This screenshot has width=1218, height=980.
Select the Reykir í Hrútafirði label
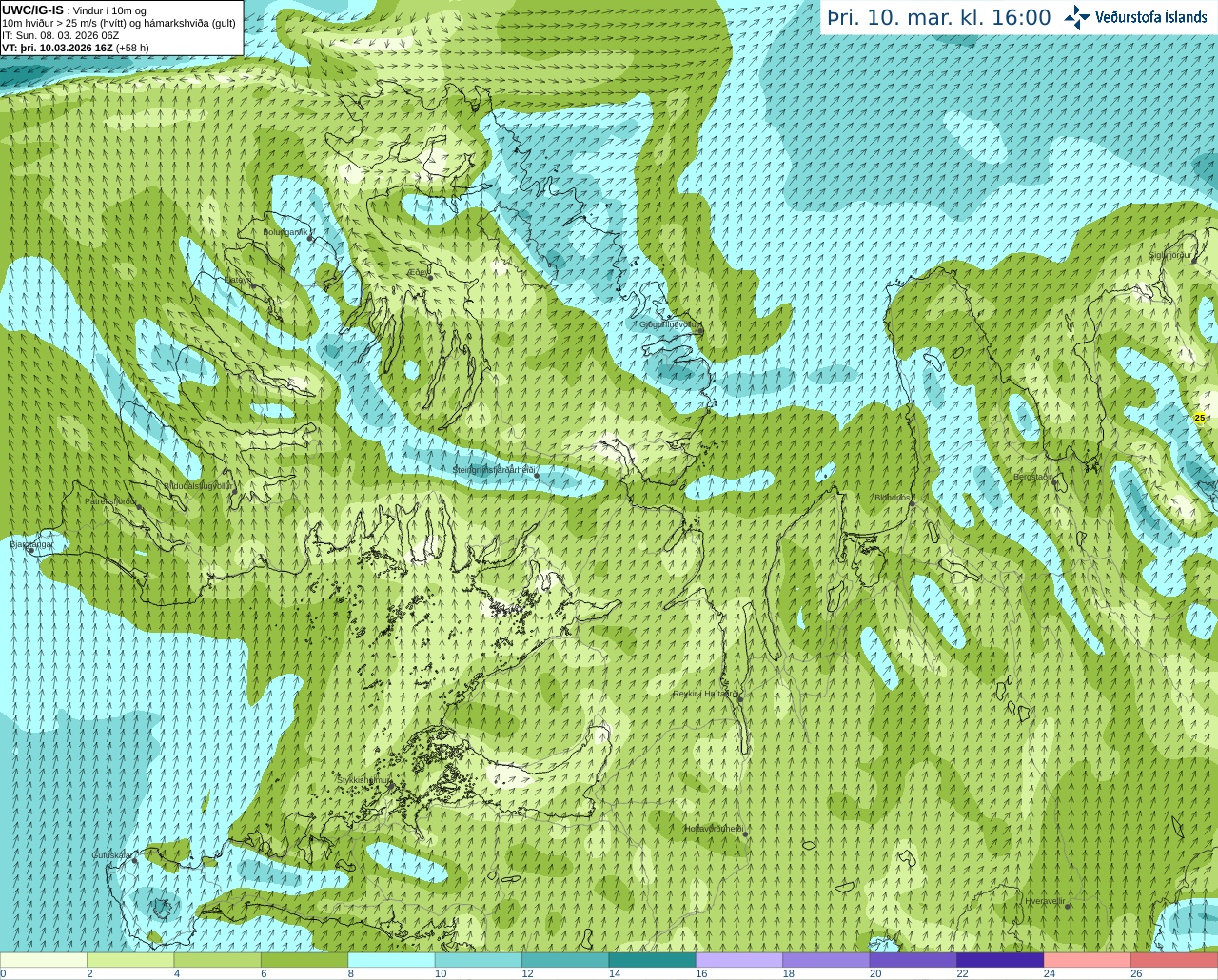[x=705, y=694]
